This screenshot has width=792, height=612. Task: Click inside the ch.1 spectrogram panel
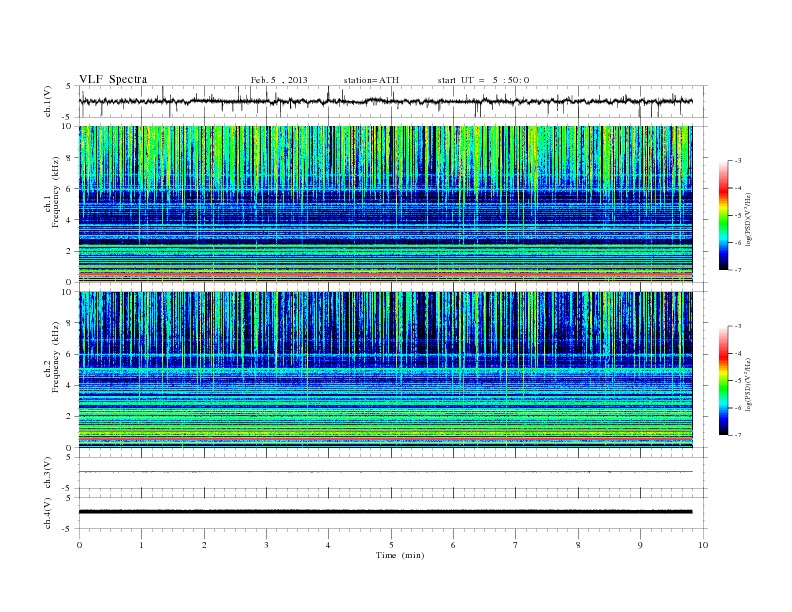click(385, 204)
